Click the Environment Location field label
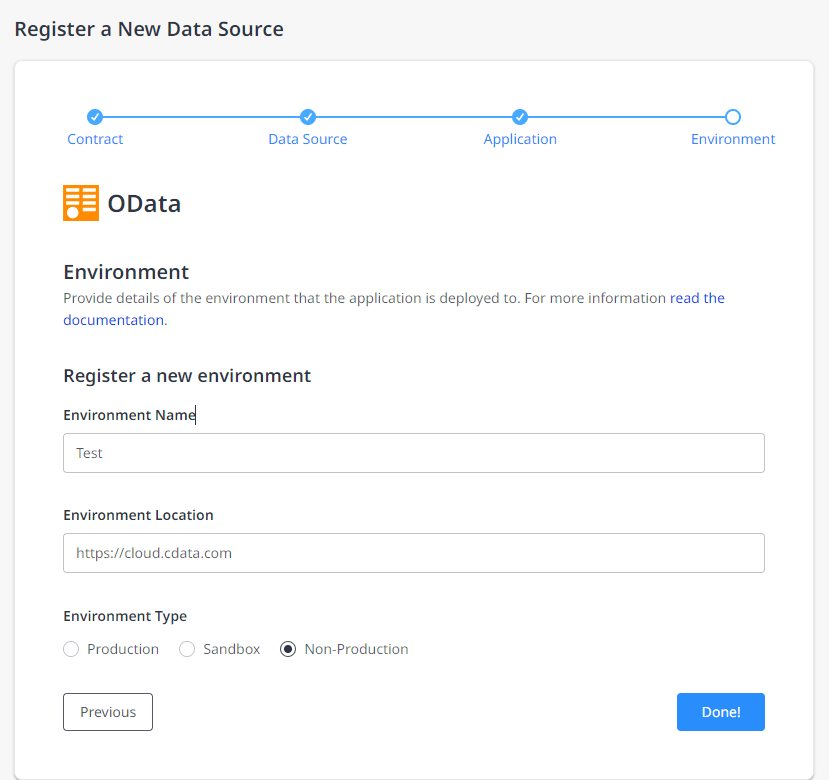The height and width of the screenshot is (780, 829). click(138, 515)
